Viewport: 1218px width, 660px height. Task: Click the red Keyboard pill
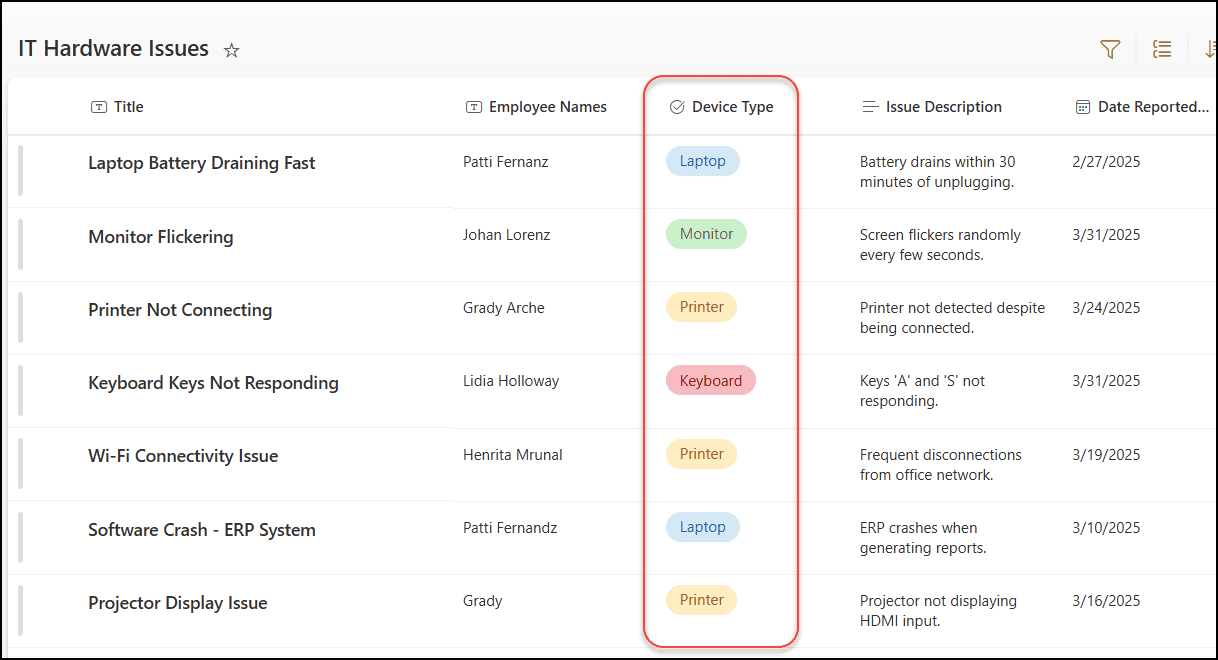coord(711,380)
